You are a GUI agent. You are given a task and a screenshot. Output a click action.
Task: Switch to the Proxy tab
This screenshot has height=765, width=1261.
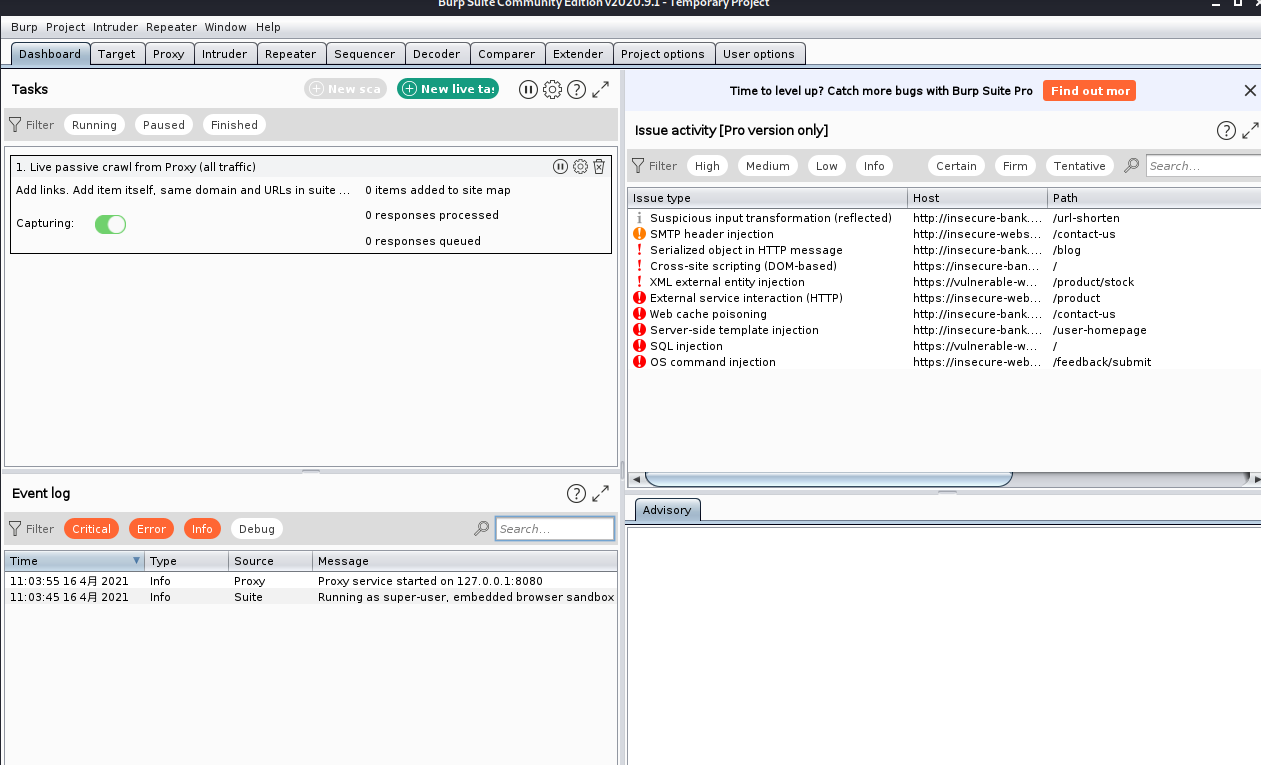169,54
